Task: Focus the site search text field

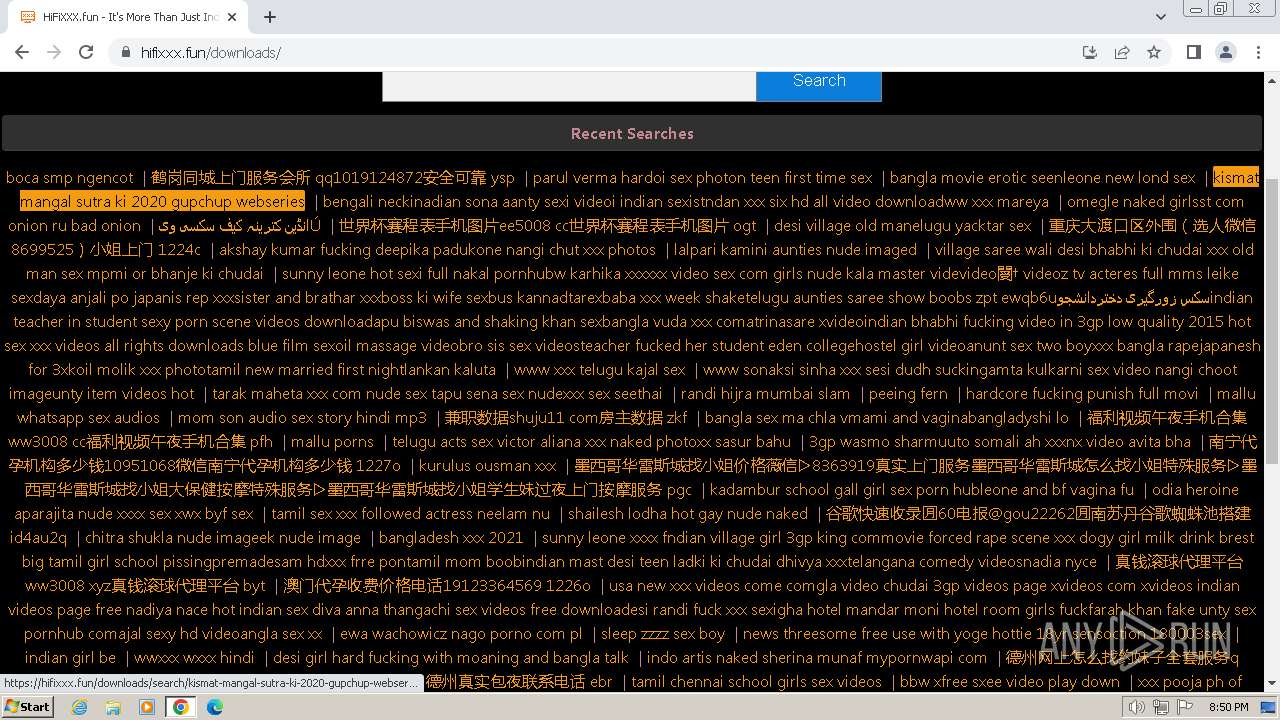Action: pyautogui.click(x=569, y=86)
